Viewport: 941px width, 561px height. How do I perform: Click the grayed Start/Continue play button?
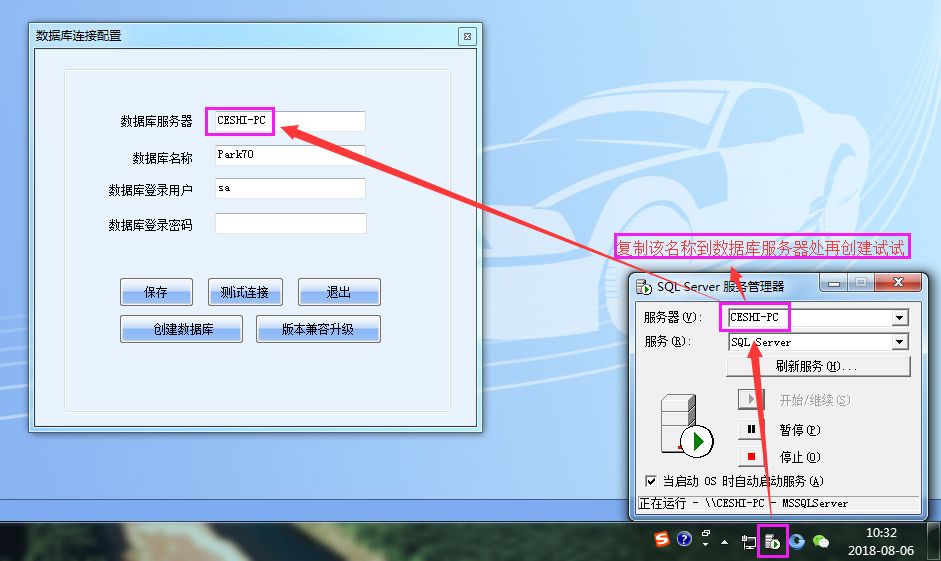coord(751,399)
